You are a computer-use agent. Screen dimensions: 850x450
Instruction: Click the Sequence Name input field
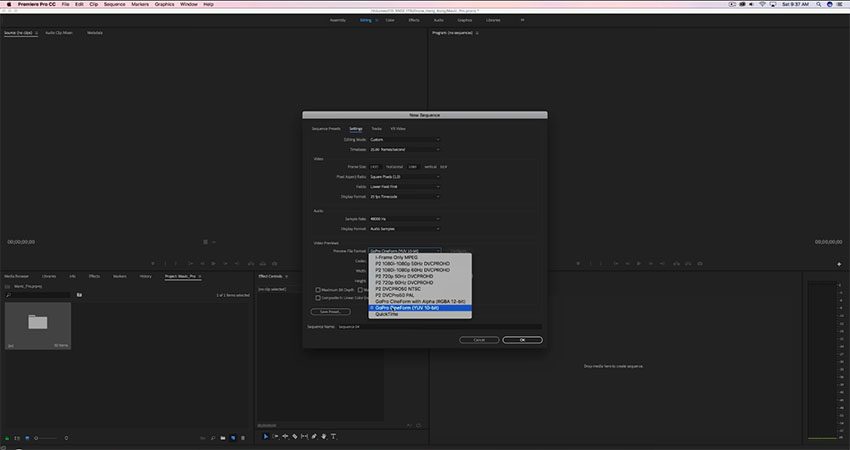pyautogui.click(x=440, y=327)
